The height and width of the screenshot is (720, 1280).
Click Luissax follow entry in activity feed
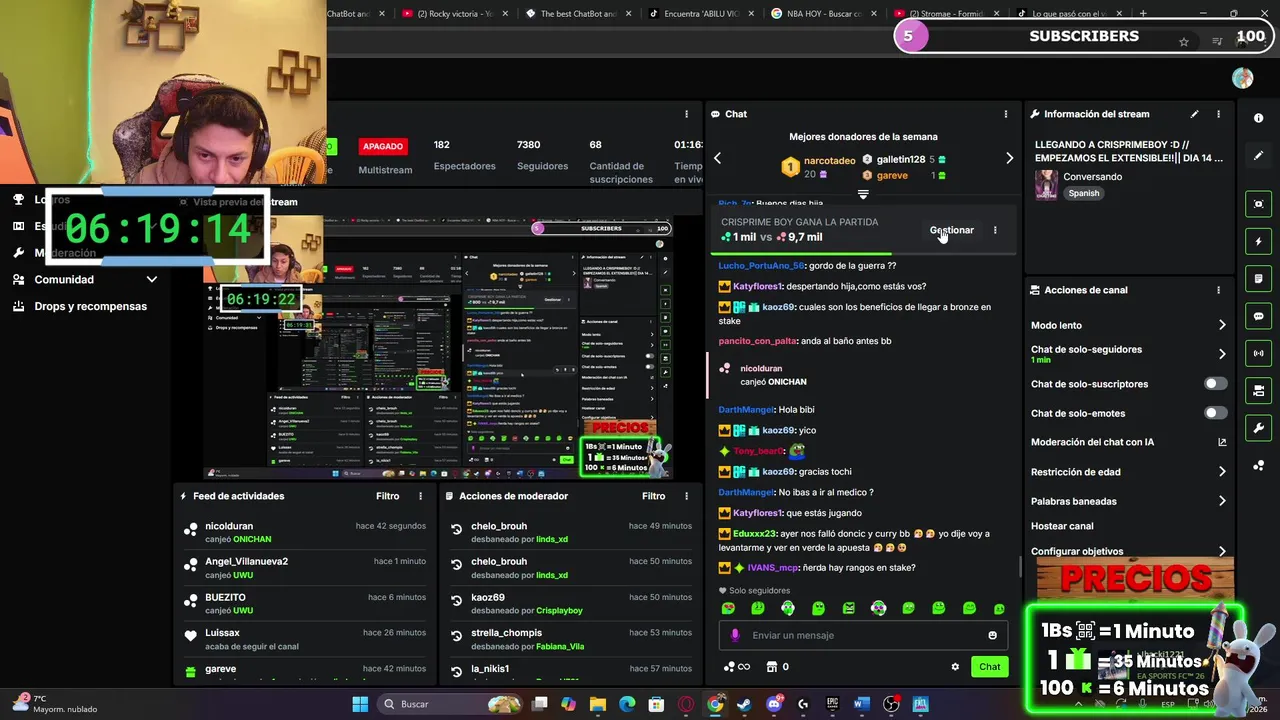pos(305,639)
